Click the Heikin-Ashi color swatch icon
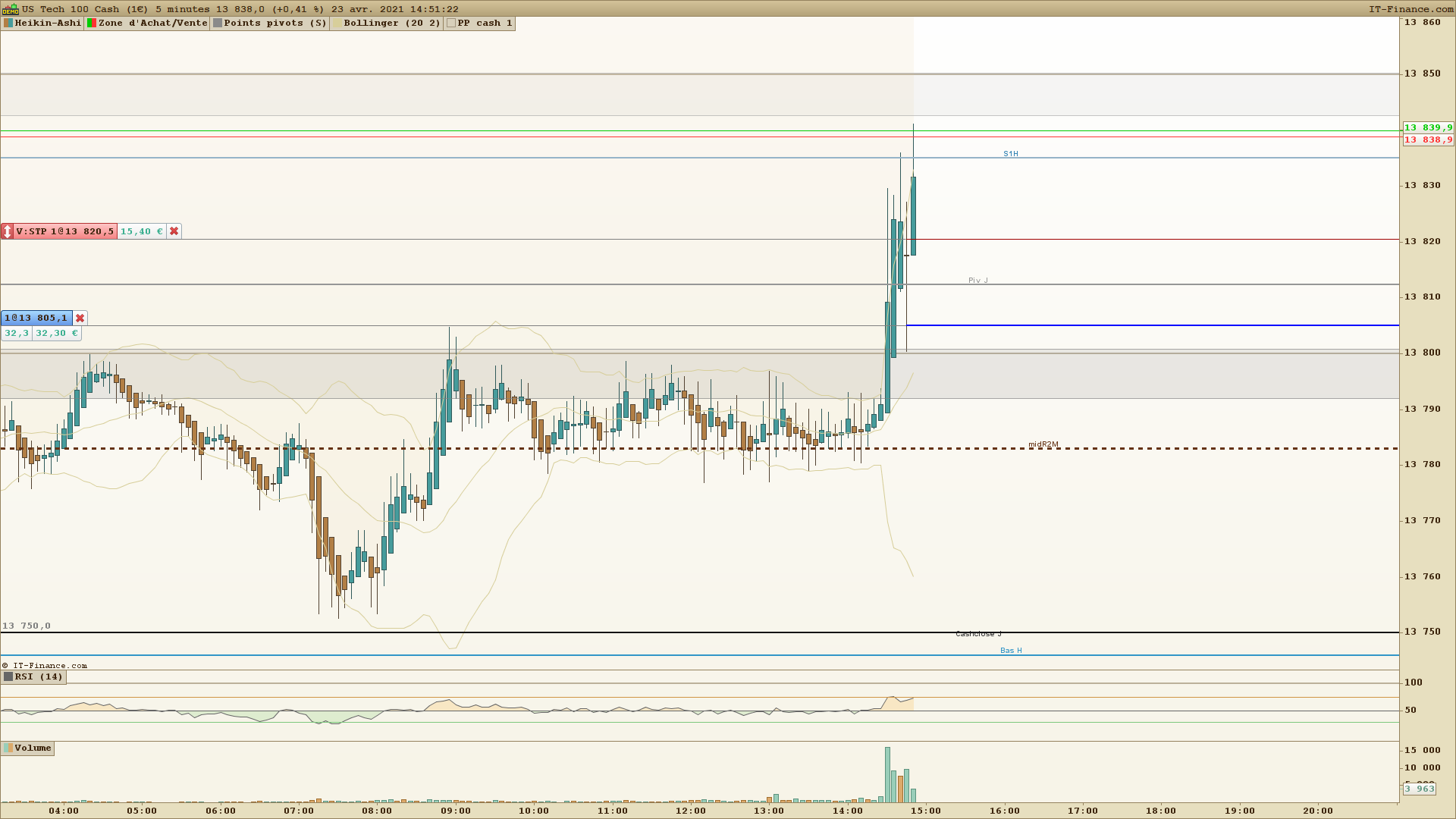1456x819 pixels. [8, 23]
